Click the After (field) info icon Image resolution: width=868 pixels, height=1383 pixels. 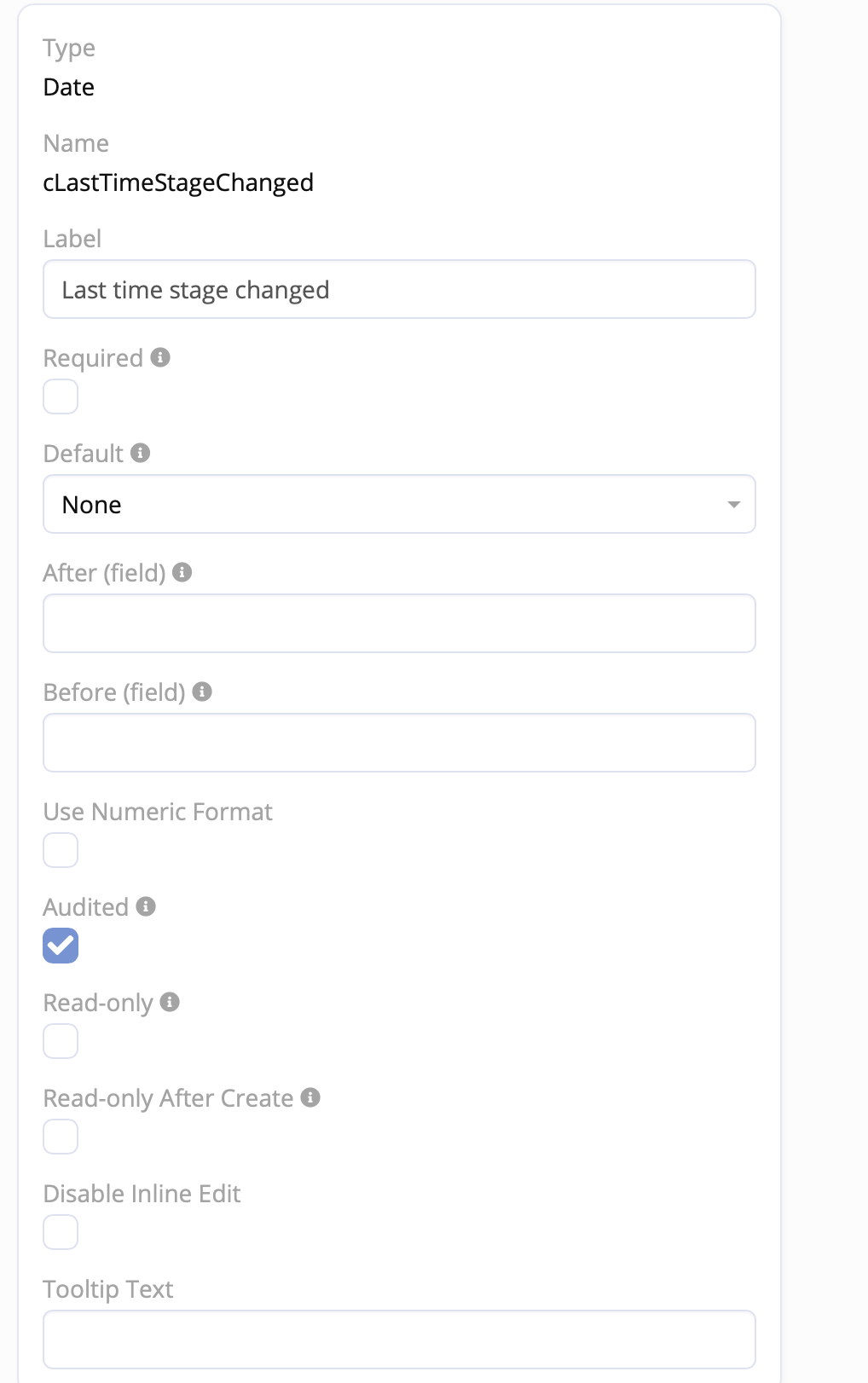[182, 572]
